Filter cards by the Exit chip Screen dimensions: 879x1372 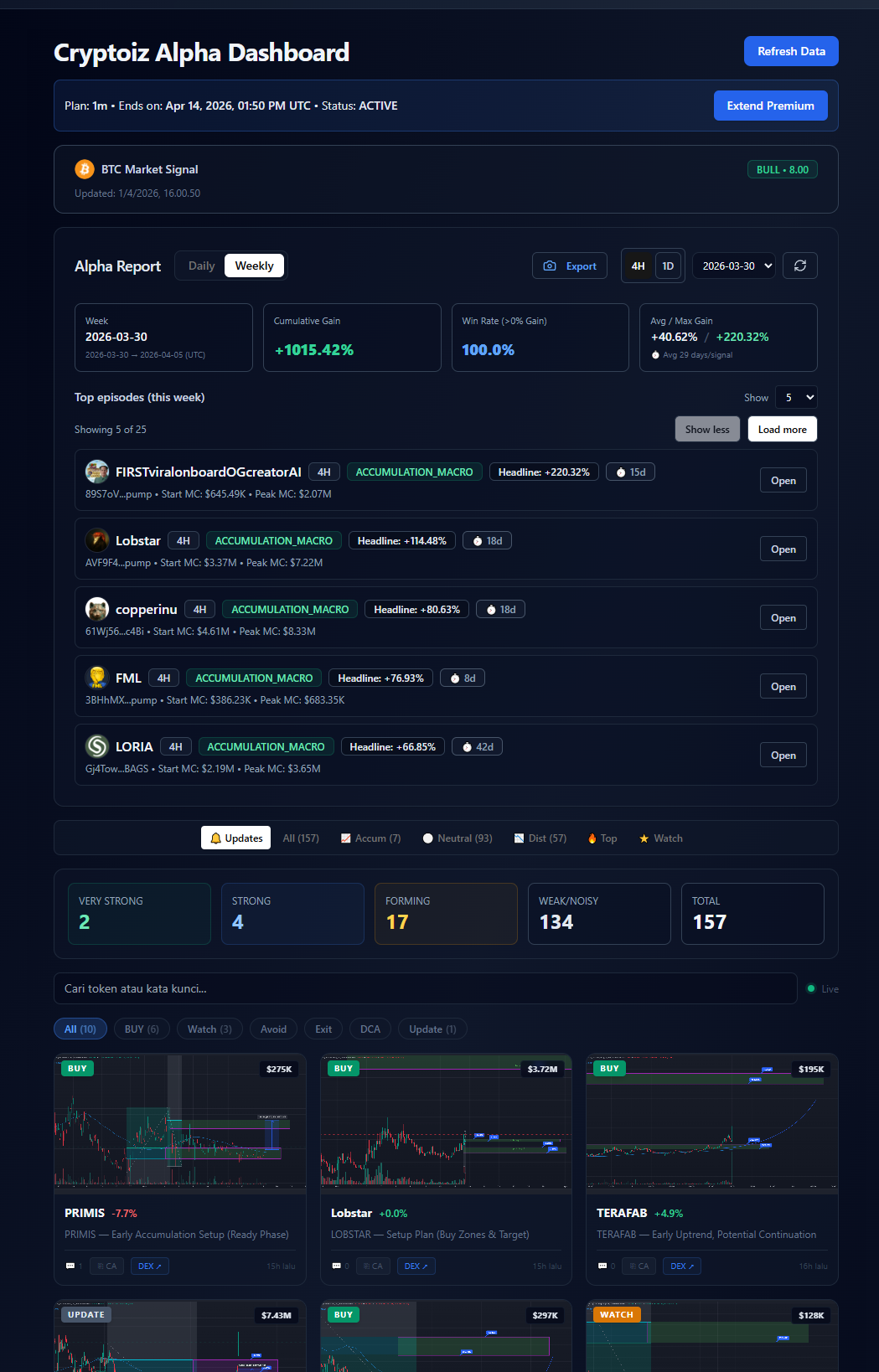coord(323,1029)
